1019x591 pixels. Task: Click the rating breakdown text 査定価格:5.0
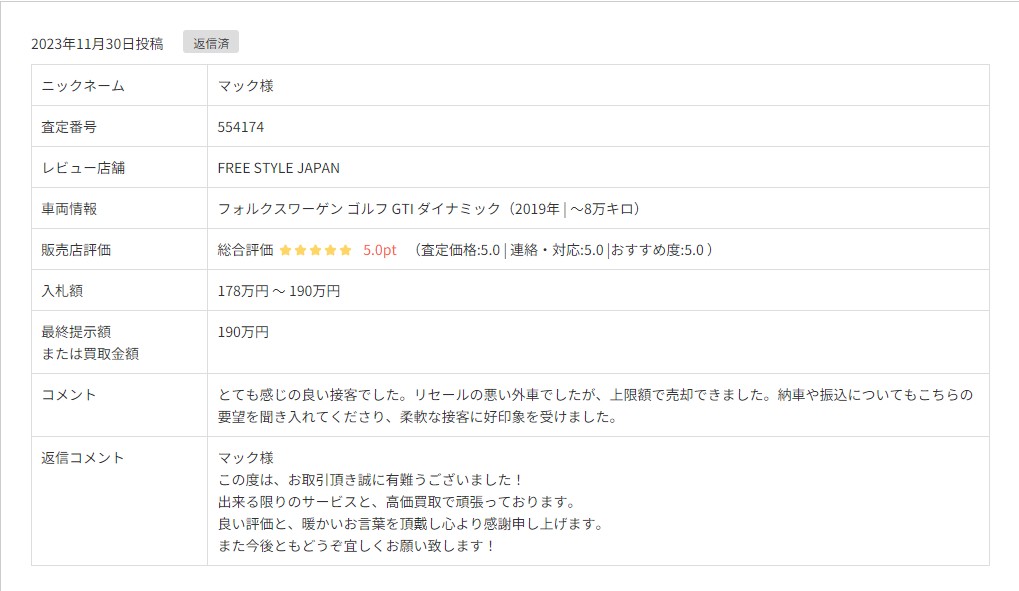tap(460, 250)
